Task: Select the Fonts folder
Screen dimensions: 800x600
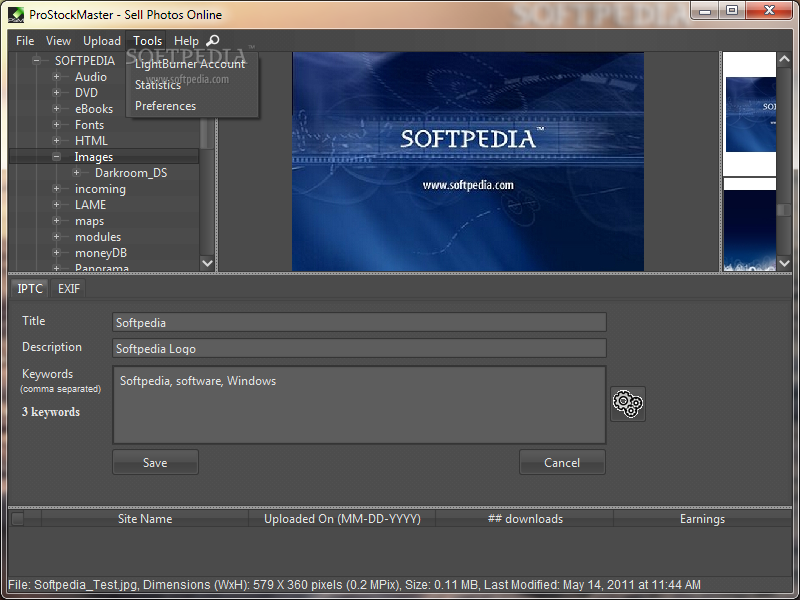Action: (89, 124)
